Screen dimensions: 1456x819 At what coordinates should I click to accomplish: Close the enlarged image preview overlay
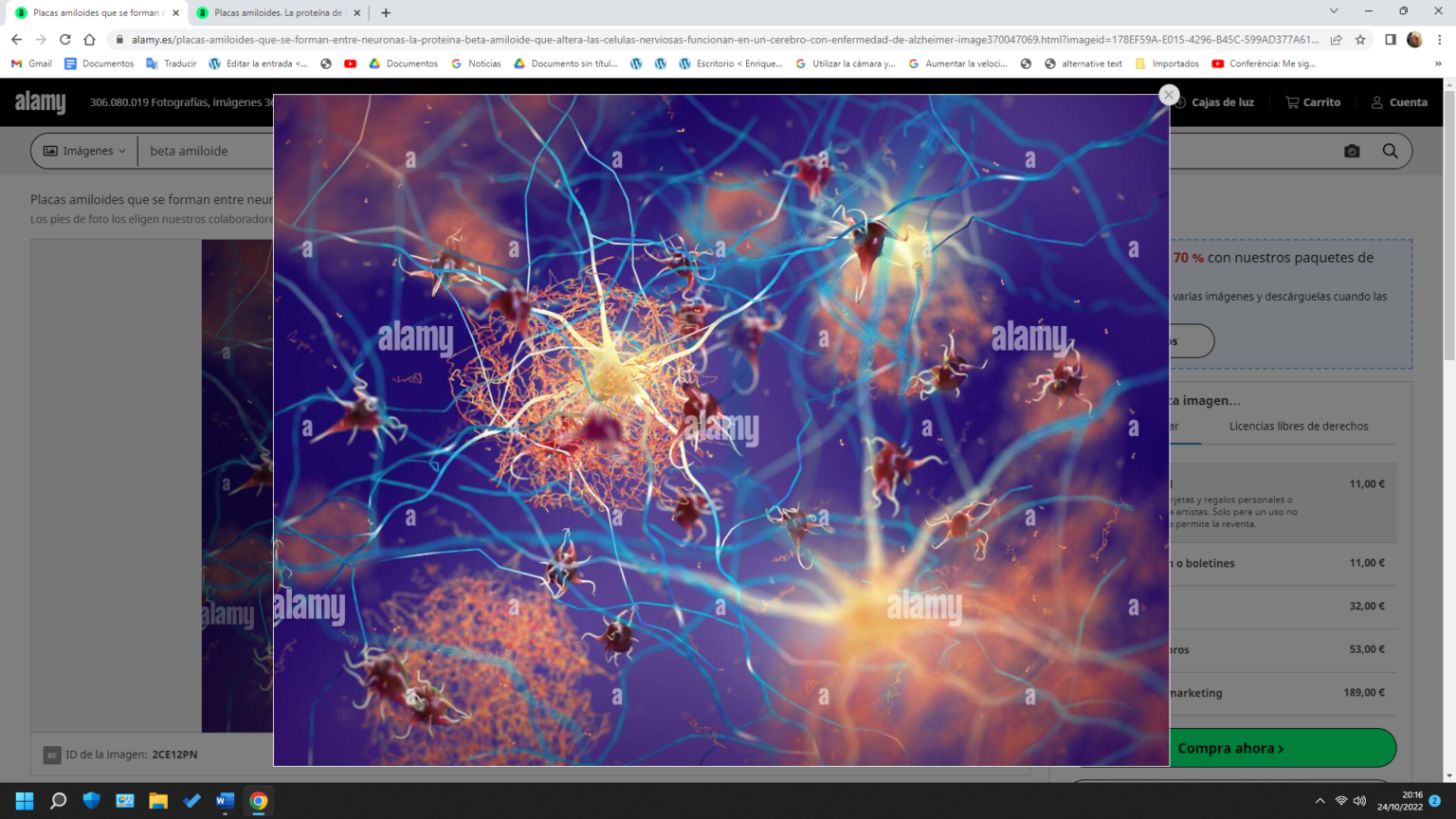click(1169, 95)
